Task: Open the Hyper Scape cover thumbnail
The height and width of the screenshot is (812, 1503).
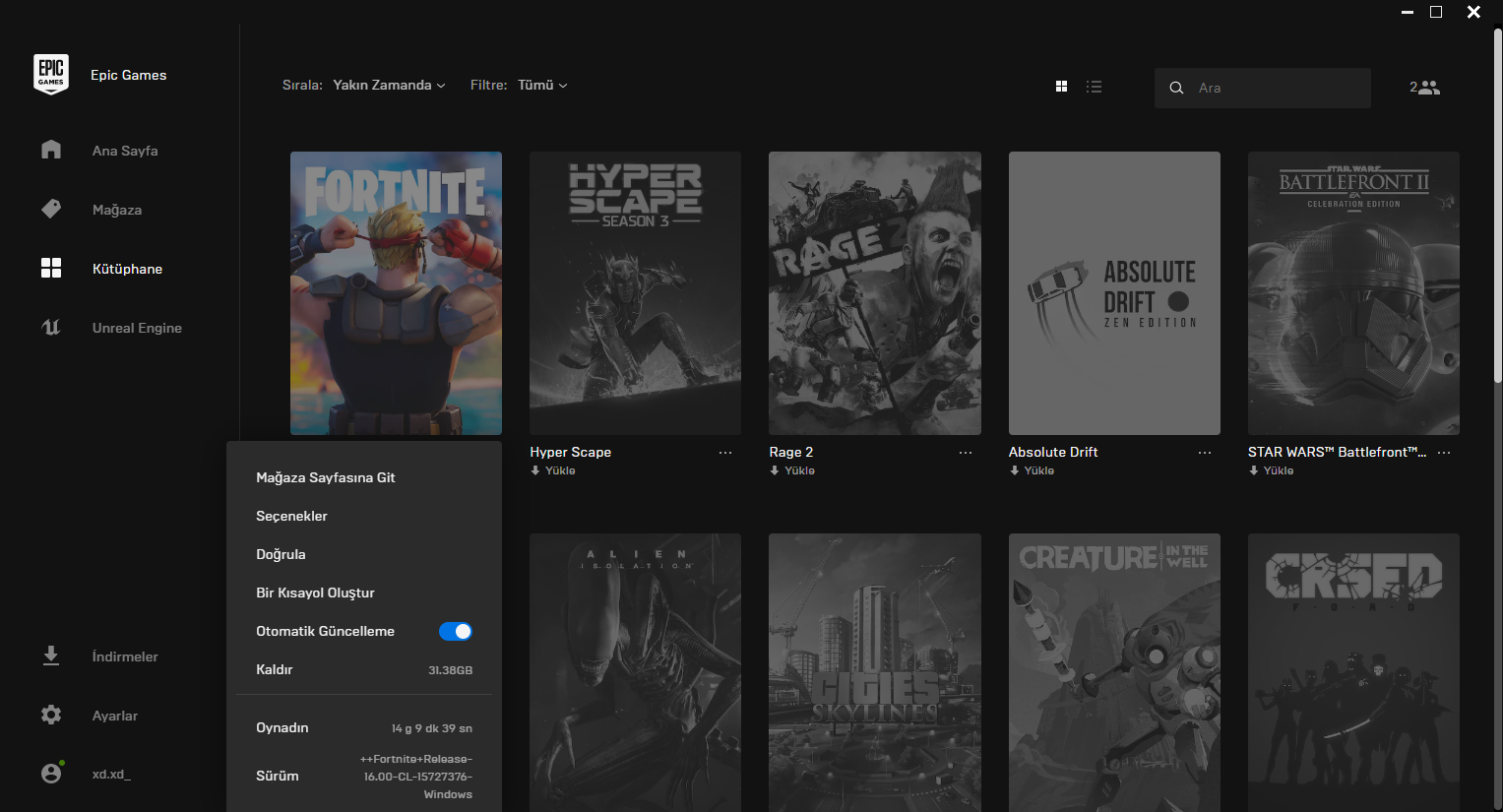Action: click(635, 293)
